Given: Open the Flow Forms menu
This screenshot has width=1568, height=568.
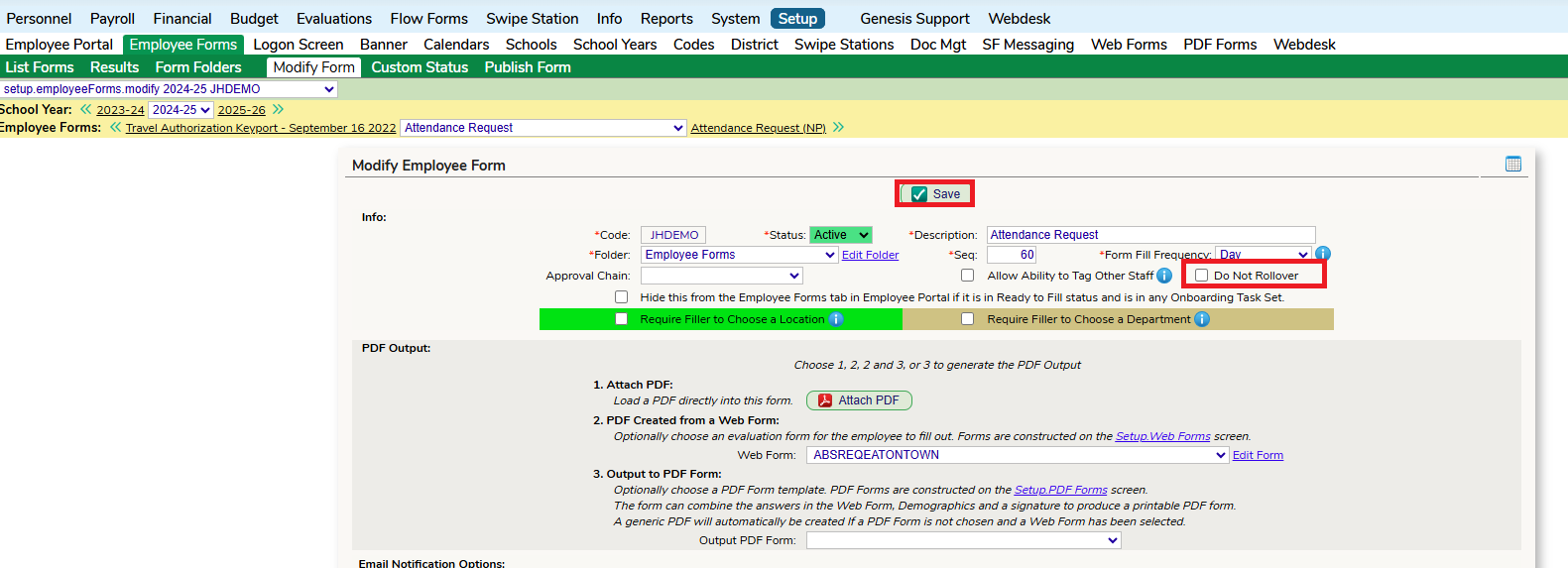Looking at the screenshot, I should click(428, 18).
